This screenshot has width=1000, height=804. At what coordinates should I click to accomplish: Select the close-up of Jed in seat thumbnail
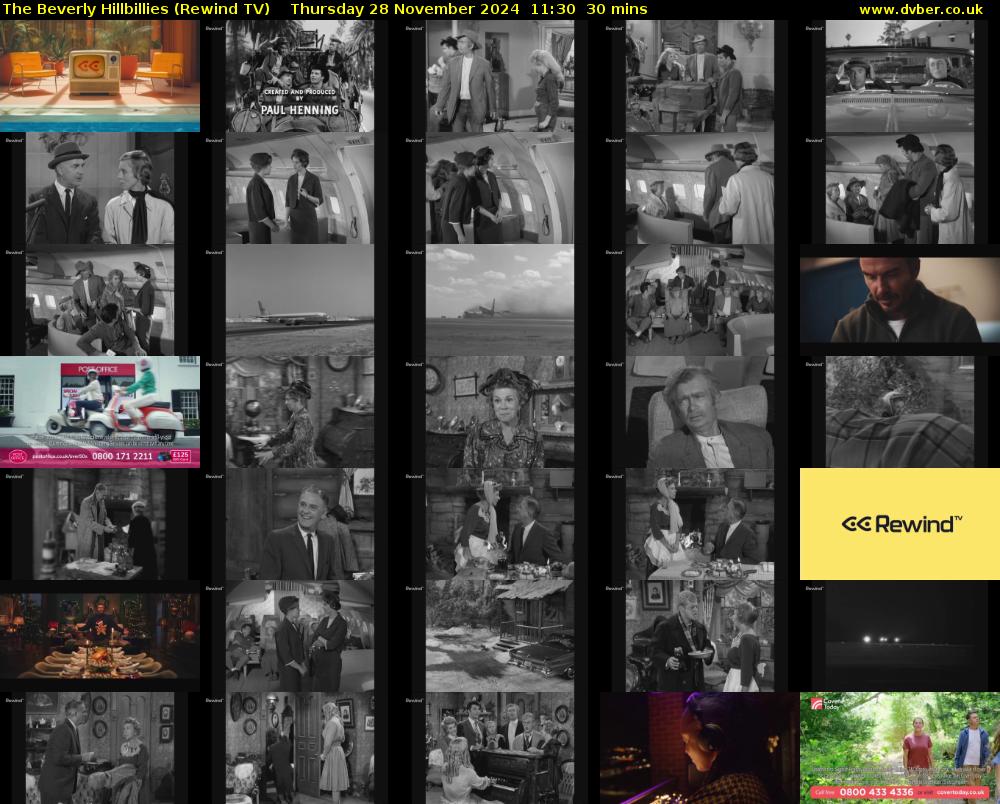click(700, 412)
